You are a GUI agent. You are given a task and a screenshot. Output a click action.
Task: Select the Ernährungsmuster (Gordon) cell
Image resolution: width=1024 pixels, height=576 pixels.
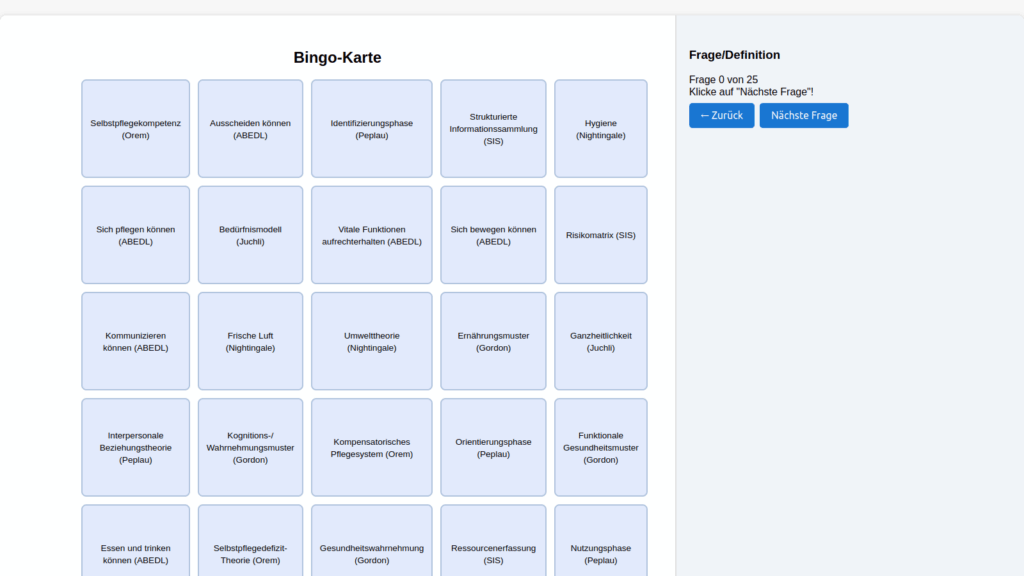(x=493, y=341)
